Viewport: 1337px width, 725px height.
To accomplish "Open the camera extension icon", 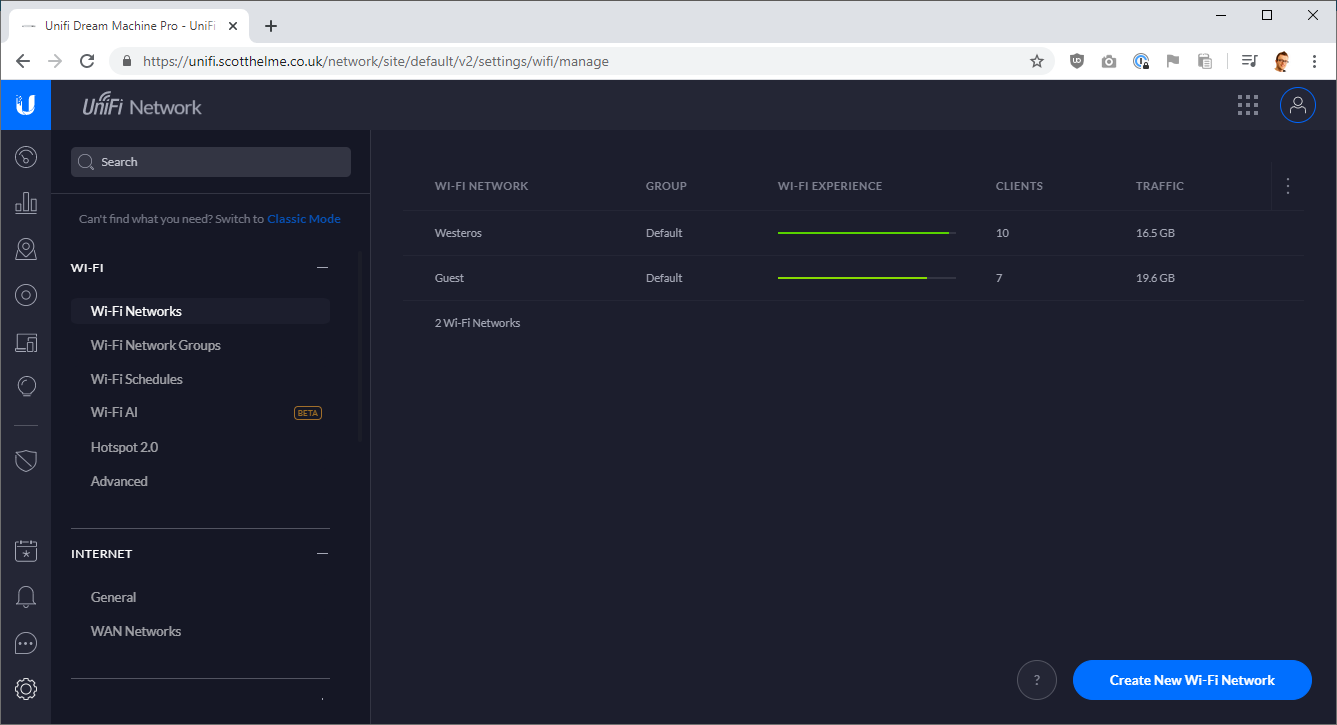I will pos(1109,61).
